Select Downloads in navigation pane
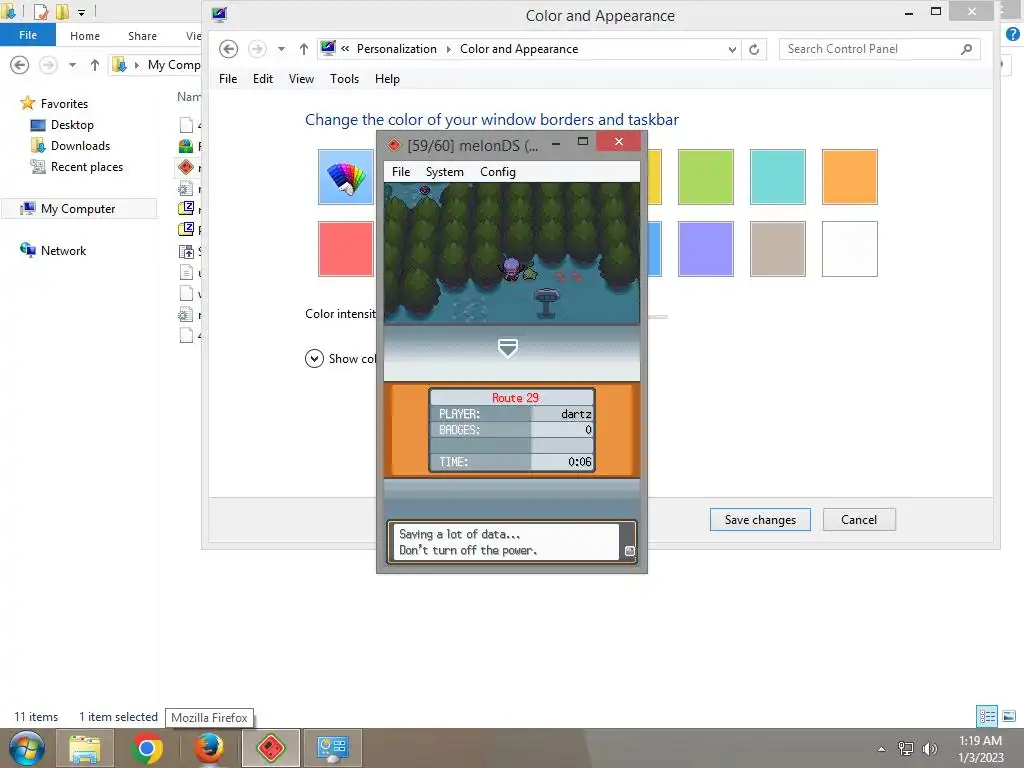The image size is (1024, 768). click(80, 146)
